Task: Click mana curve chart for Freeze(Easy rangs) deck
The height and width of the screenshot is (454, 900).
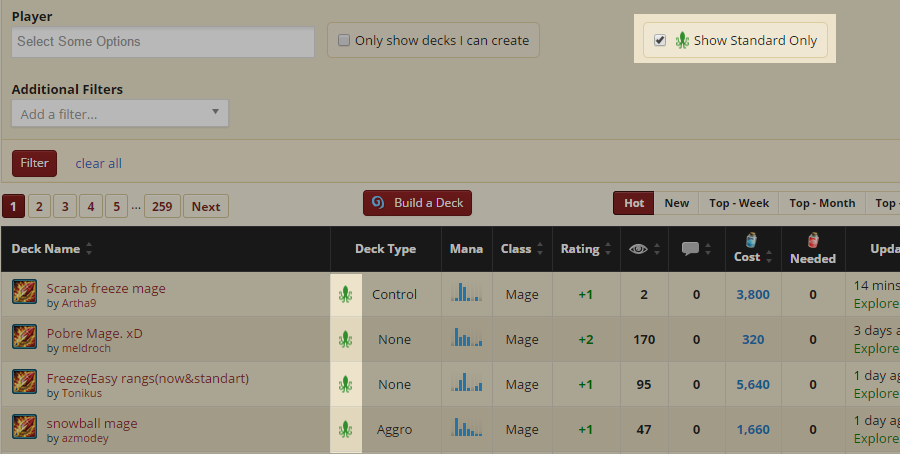Action: tap(466, 382)
